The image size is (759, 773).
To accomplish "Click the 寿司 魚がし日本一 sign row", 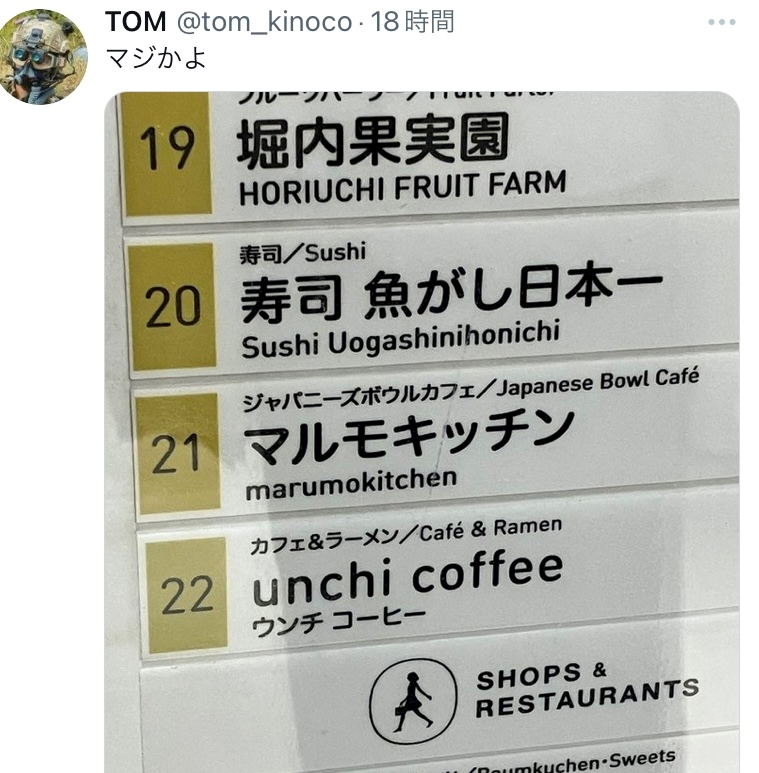I will pyautogui.click(x=436, y=300).
